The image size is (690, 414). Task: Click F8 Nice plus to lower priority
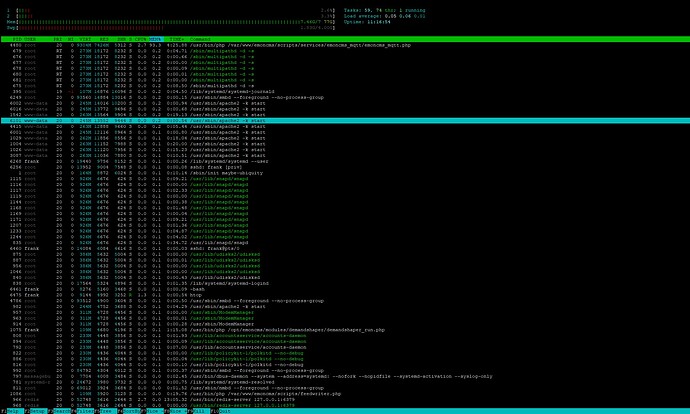coord(178,411)
